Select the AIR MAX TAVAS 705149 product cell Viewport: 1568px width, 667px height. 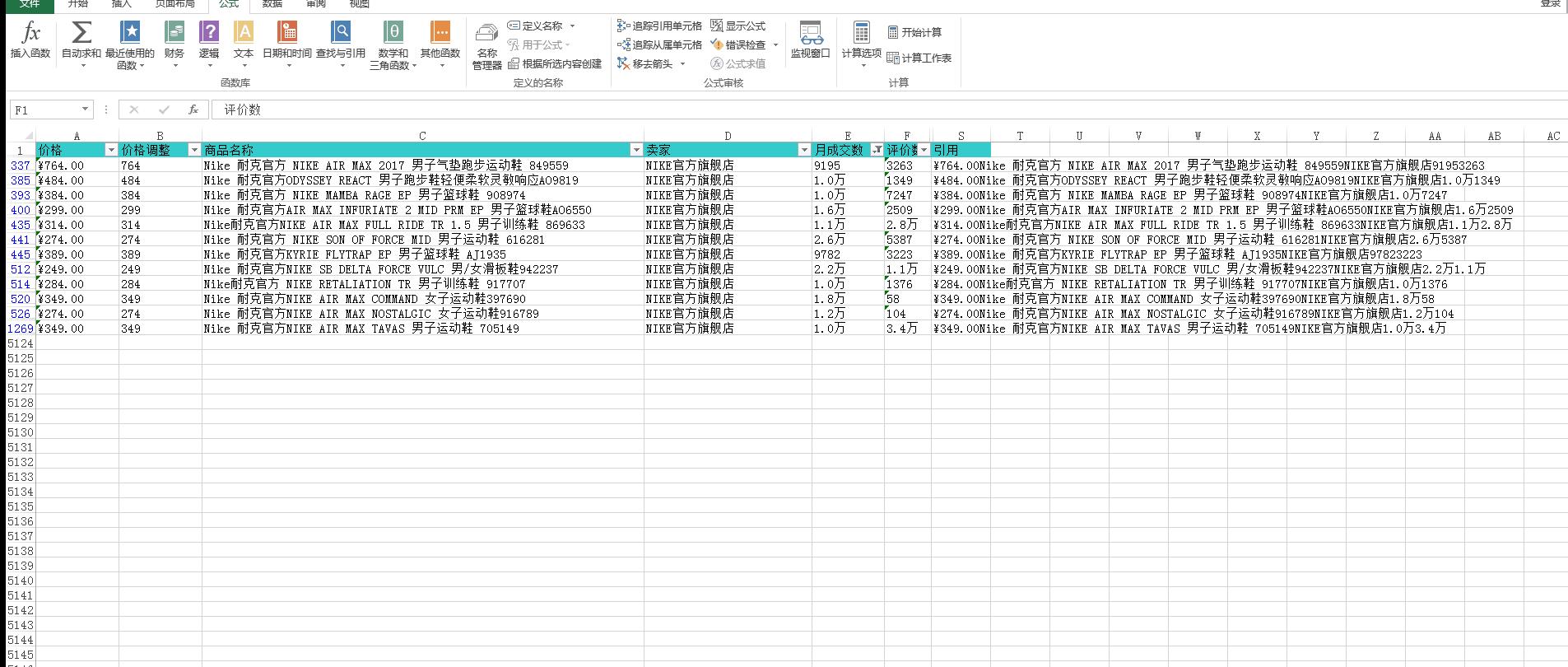422,329
